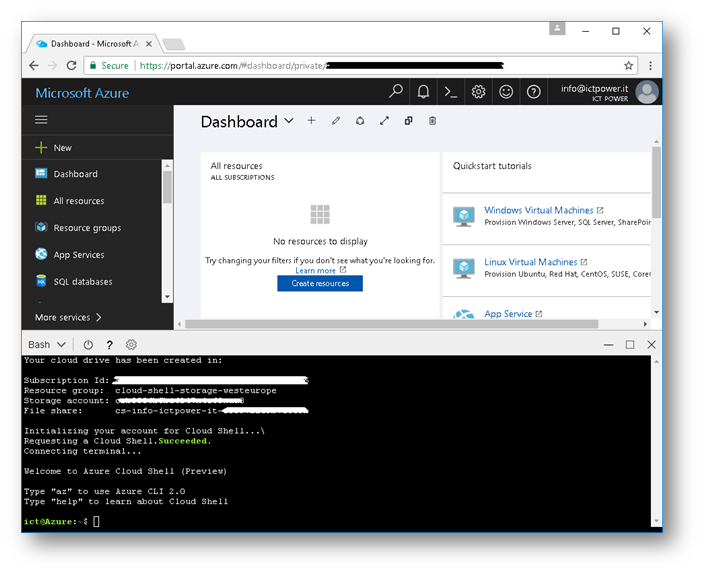Enter fullscreen using the expand arrows icon
This screenshot has width=705, height=575.
[x=384, y=120]
